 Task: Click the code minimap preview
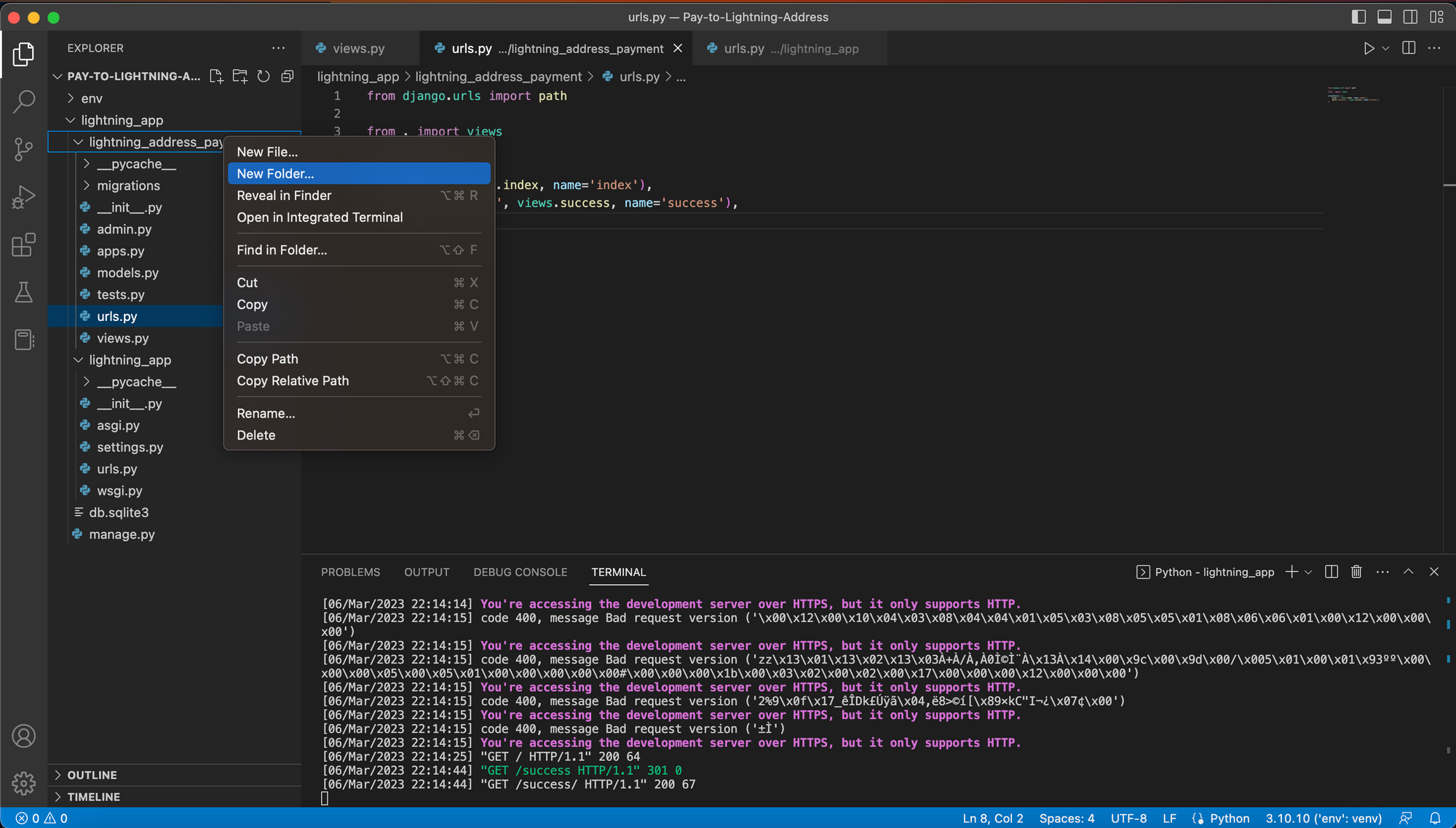coord(1353,95)
